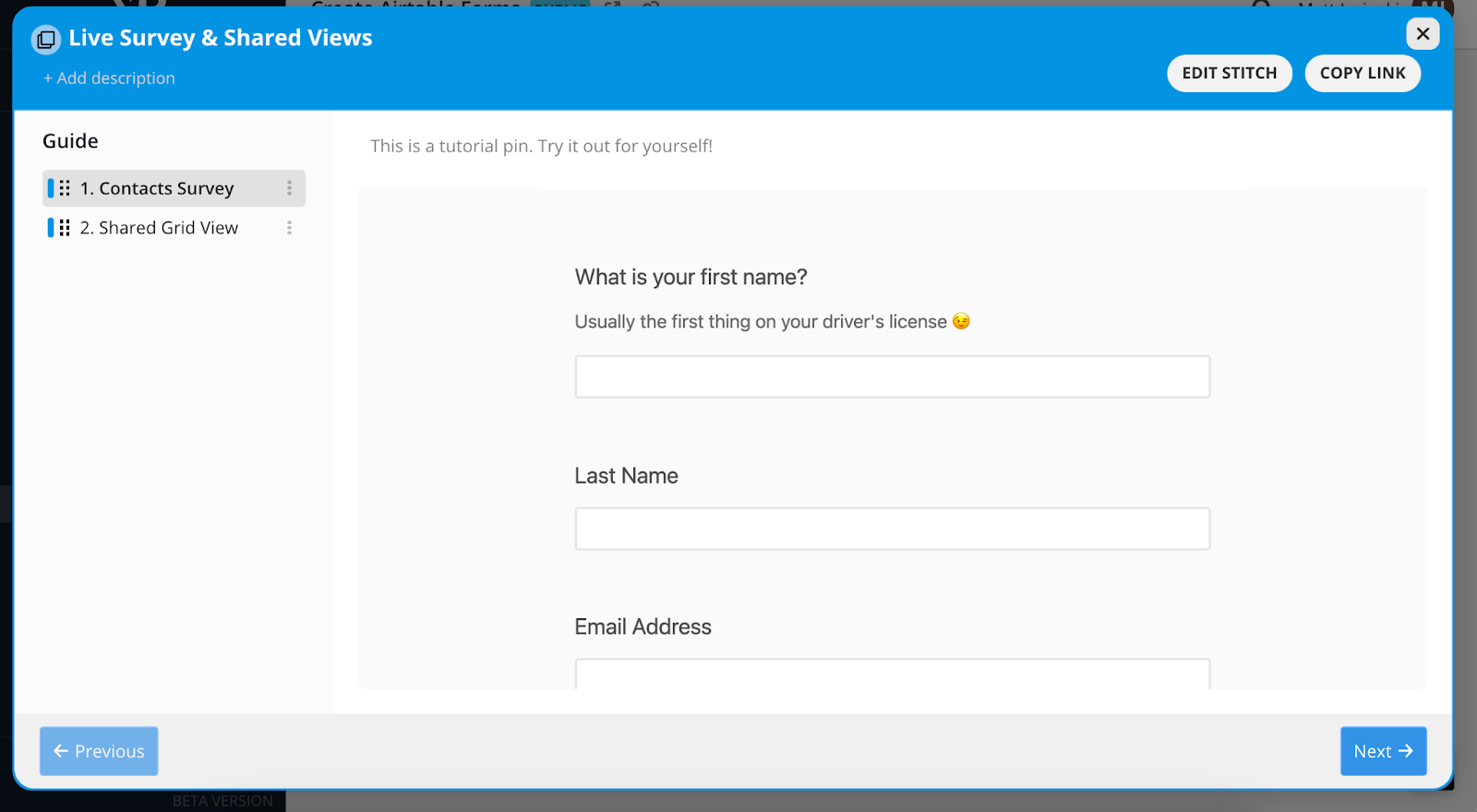The width and height of the screenshot is (1477, 812).
Task: Copy the stitch link
Action: [1363, 74]
